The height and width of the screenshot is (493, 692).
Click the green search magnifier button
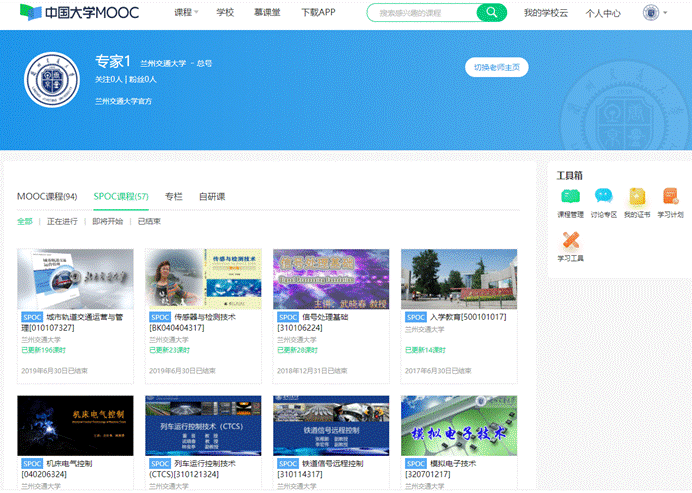pos(491,13)
